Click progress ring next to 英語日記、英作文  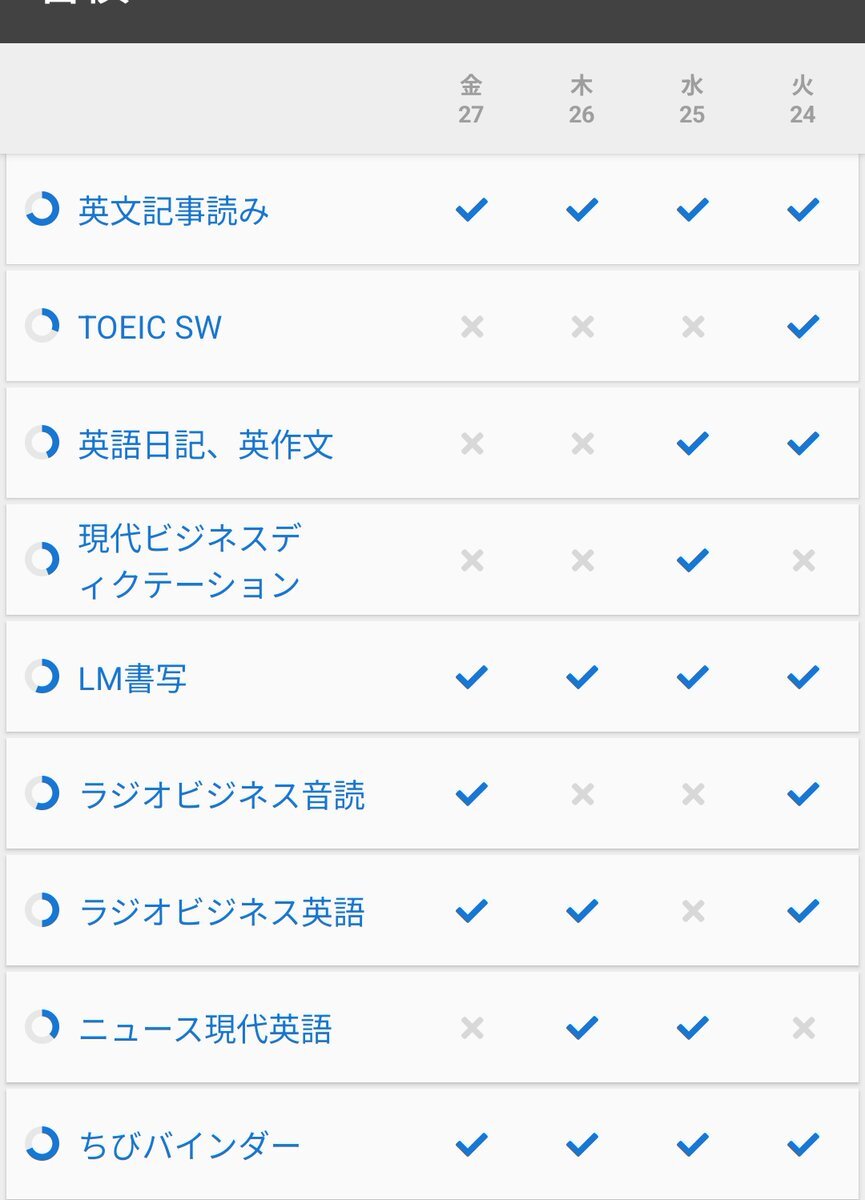pyautogui.click(x=42, y=442)
